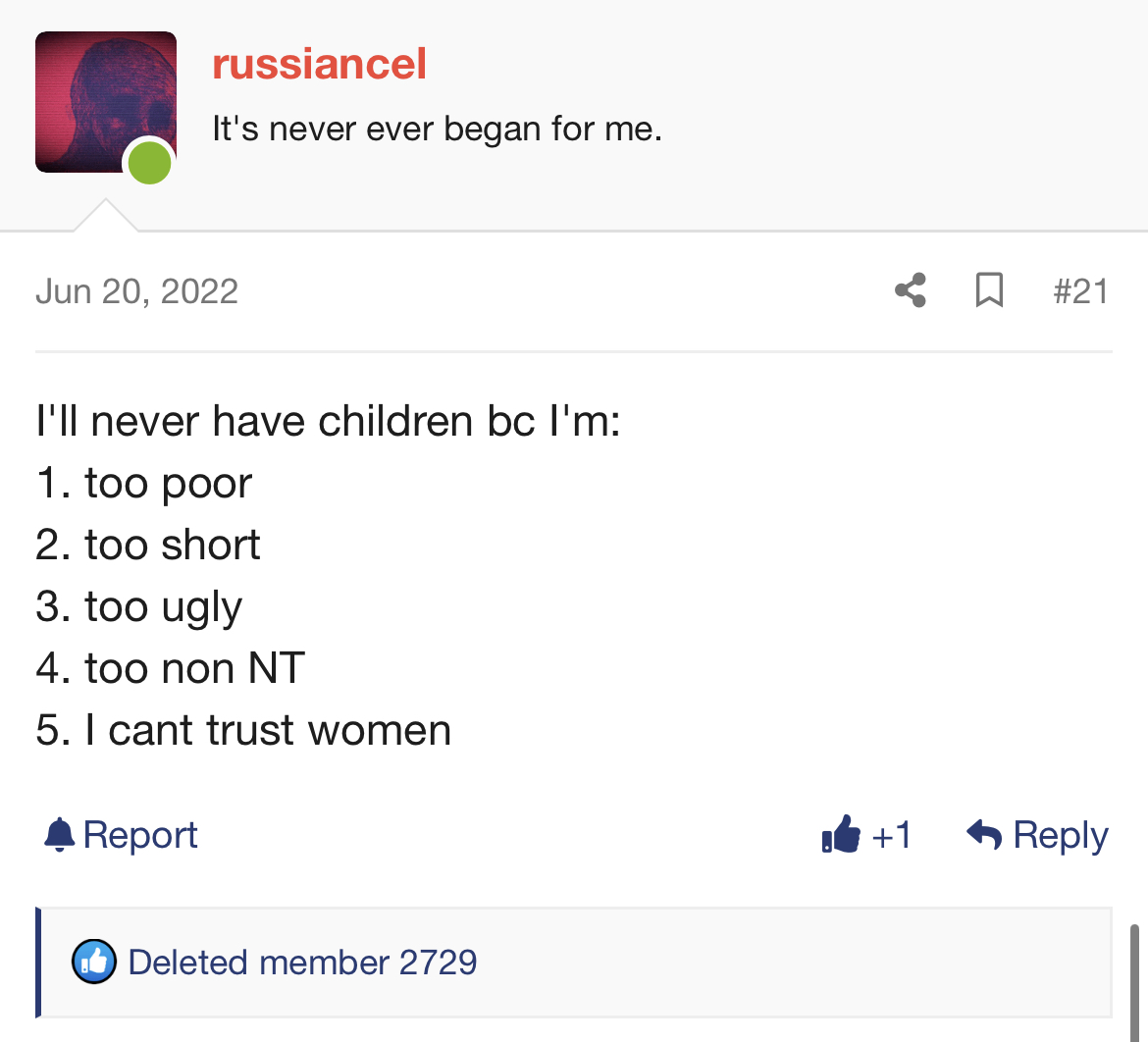Open russiancel username profile link
Screen dimensions: 1148x1042
coord(319,64)
